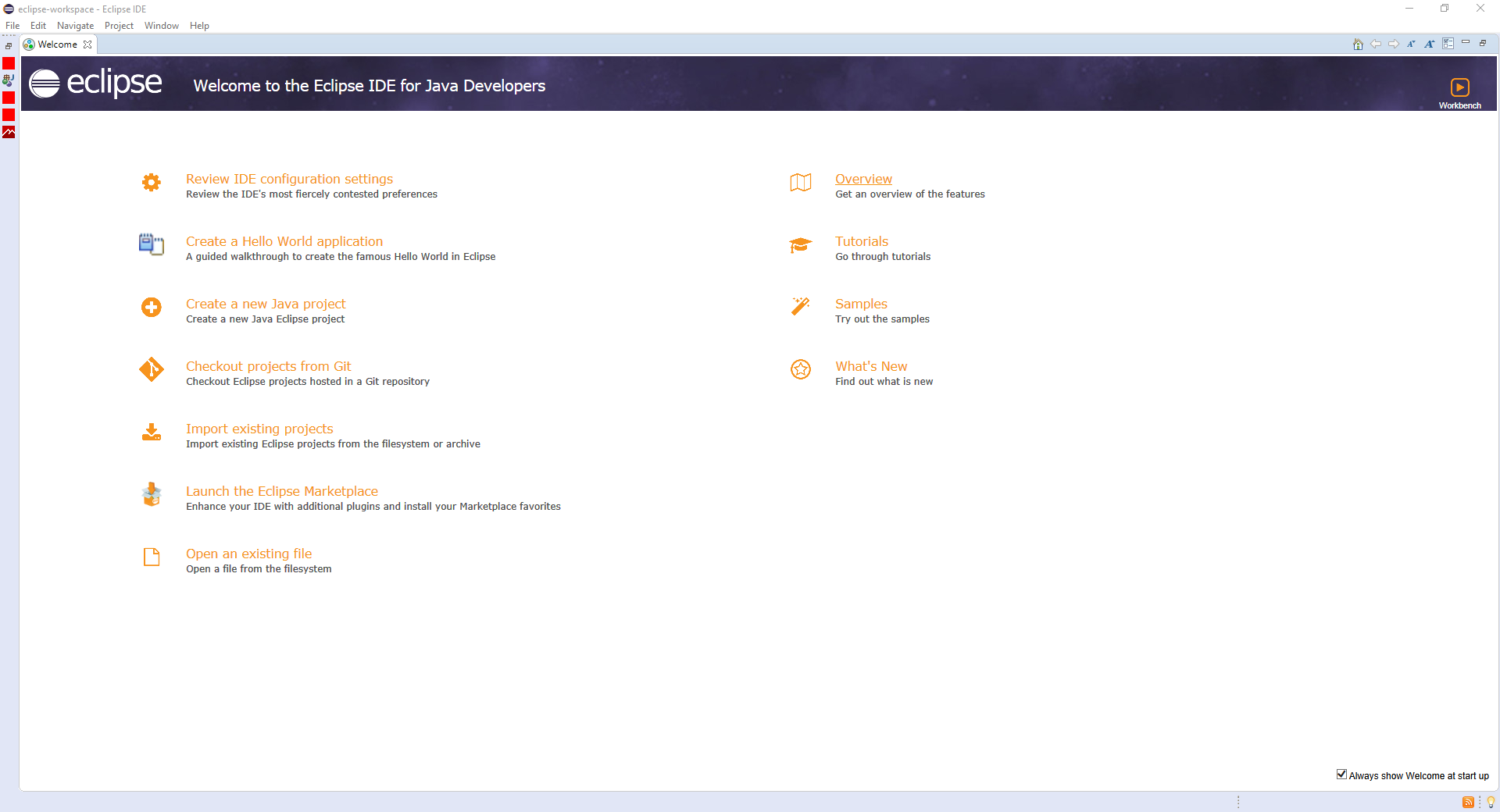Click the Eclipse logo in the banner
The image size is (1500, 812).
[x=95, y=83]
